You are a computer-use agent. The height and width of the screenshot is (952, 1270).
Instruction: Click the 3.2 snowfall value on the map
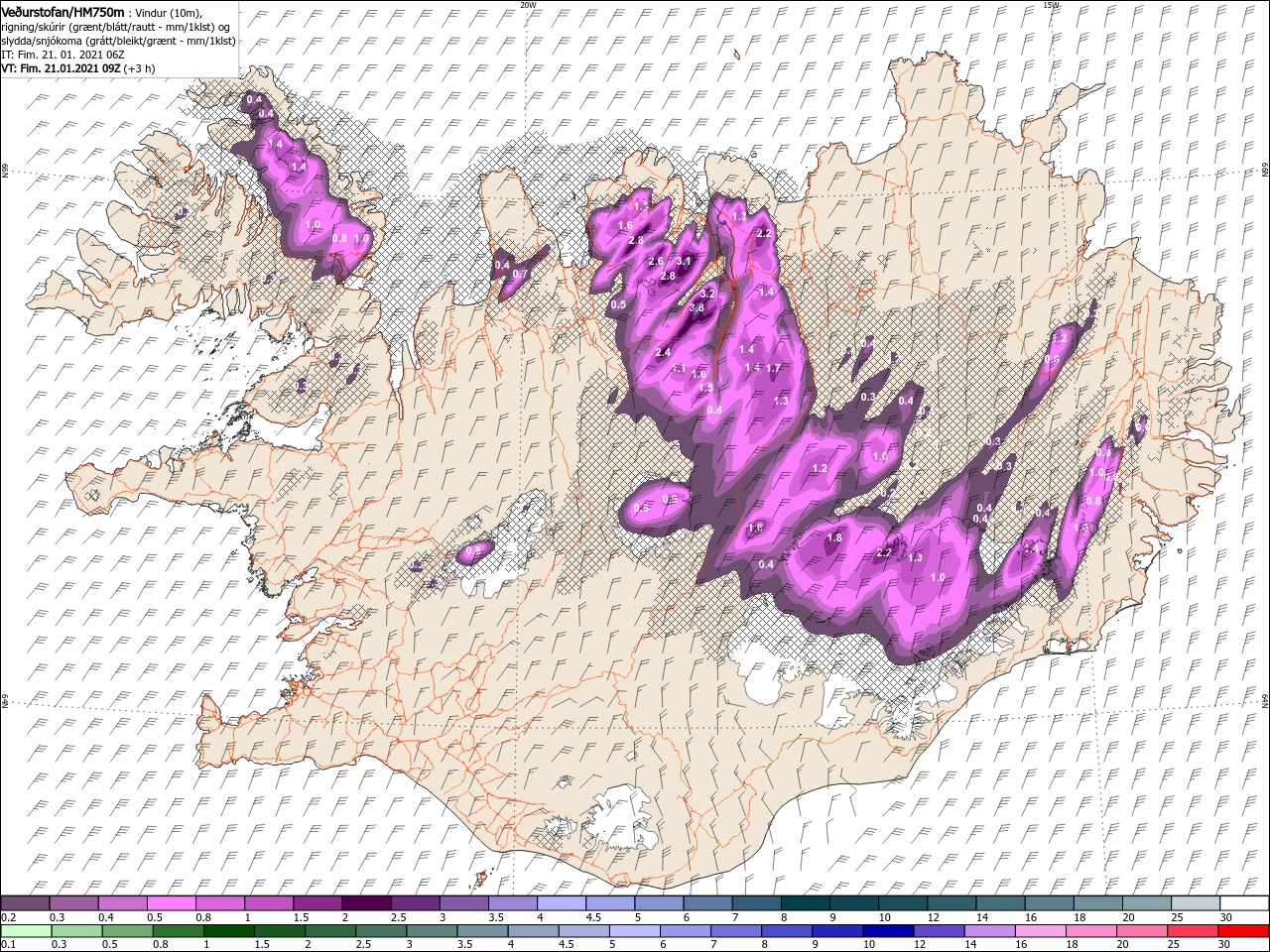(x=707, y=294)
